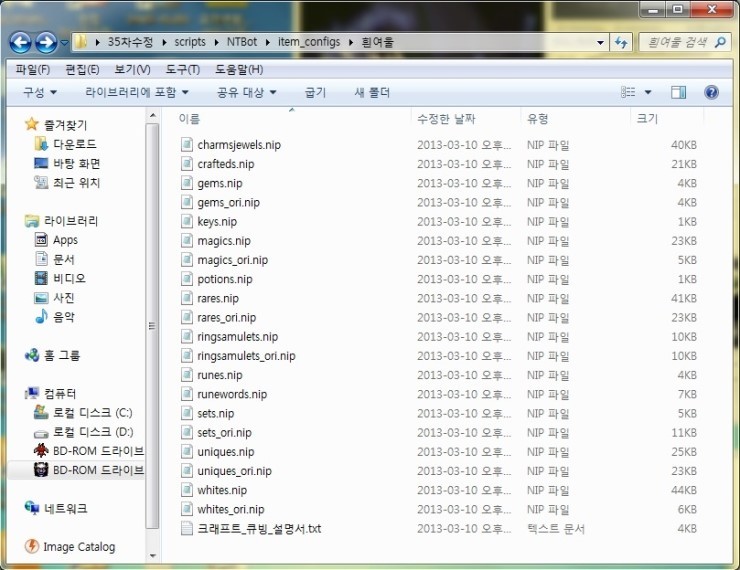
Task: Refresh the folder with the refresh icon
Action: (621, 43)
